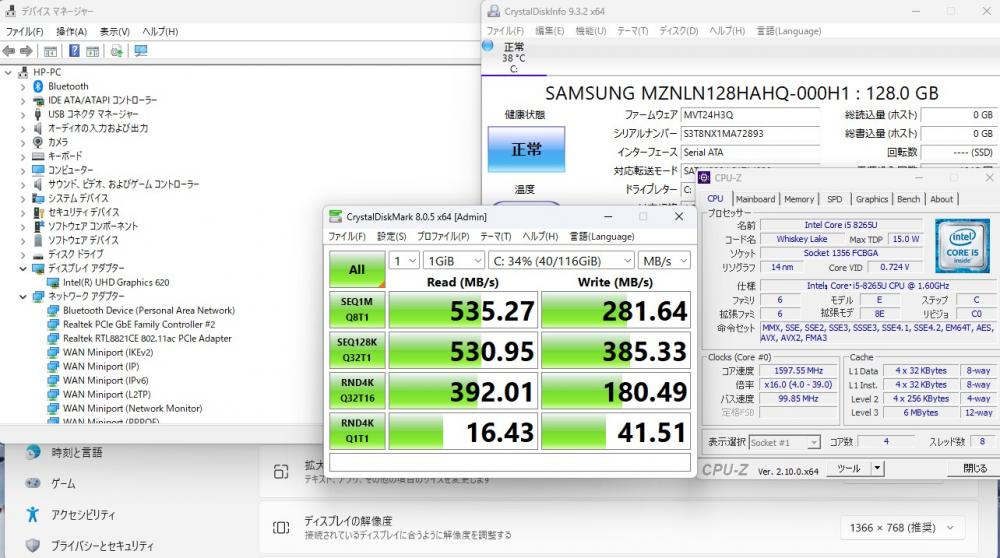Viewport: 1000px width, 558px height.
Task: Click the ツール button in CPU-Z
Action: pos(848,469)
